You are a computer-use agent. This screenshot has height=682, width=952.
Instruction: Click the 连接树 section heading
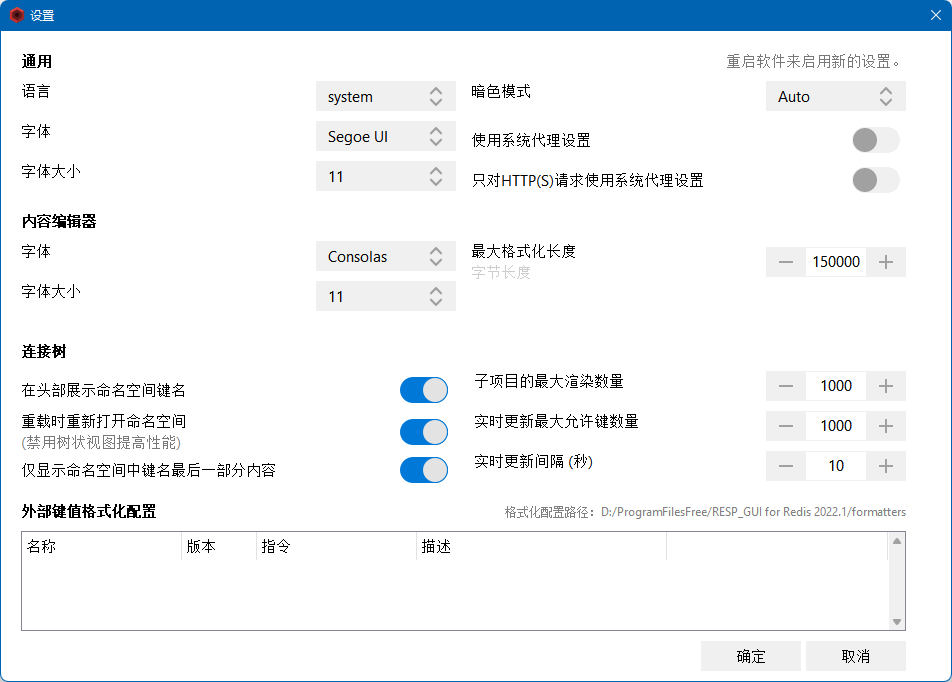pos(44,351)
